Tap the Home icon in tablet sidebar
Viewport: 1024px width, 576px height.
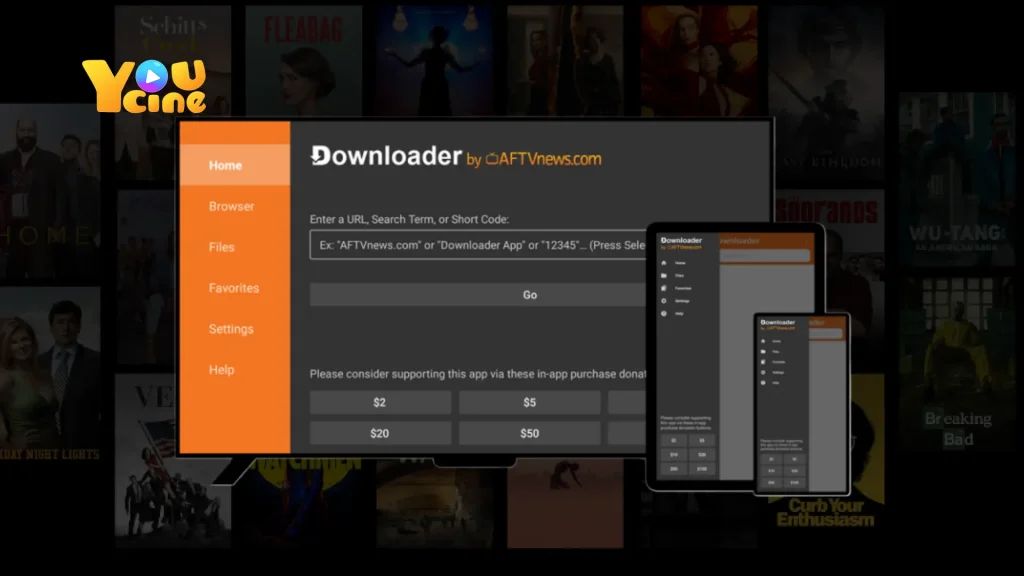point(664,263)
